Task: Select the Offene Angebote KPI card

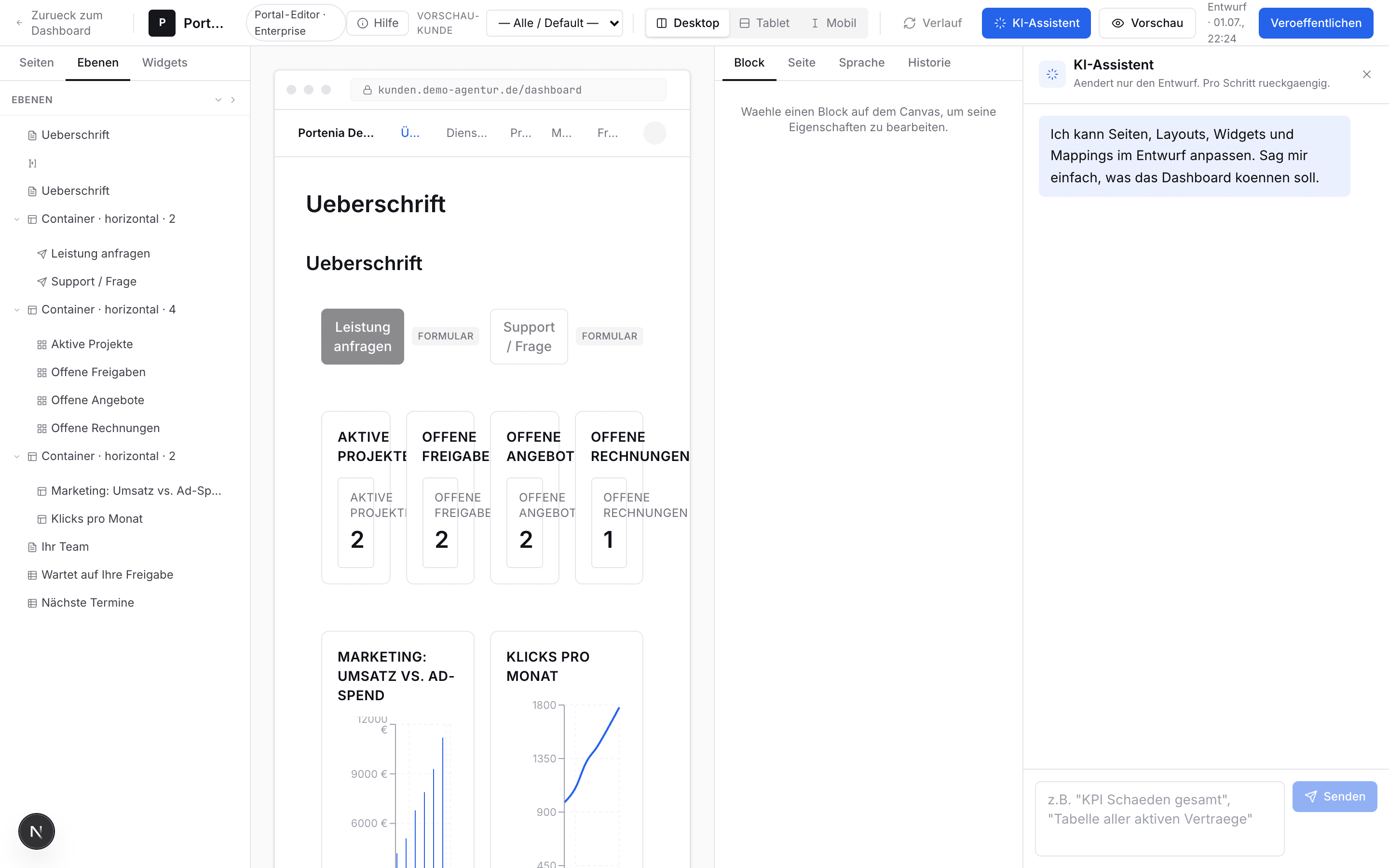Action: tap(525, 497)
